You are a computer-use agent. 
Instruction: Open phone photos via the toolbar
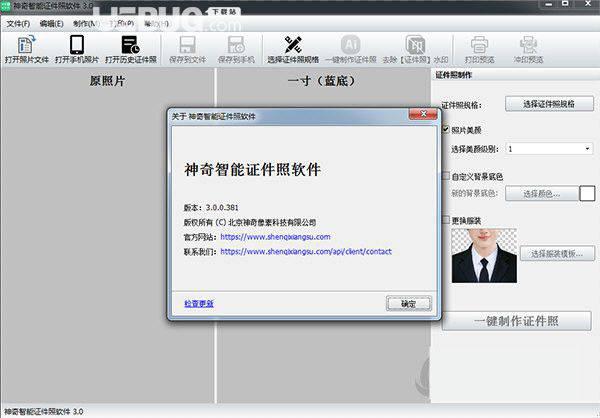[77, 49]
